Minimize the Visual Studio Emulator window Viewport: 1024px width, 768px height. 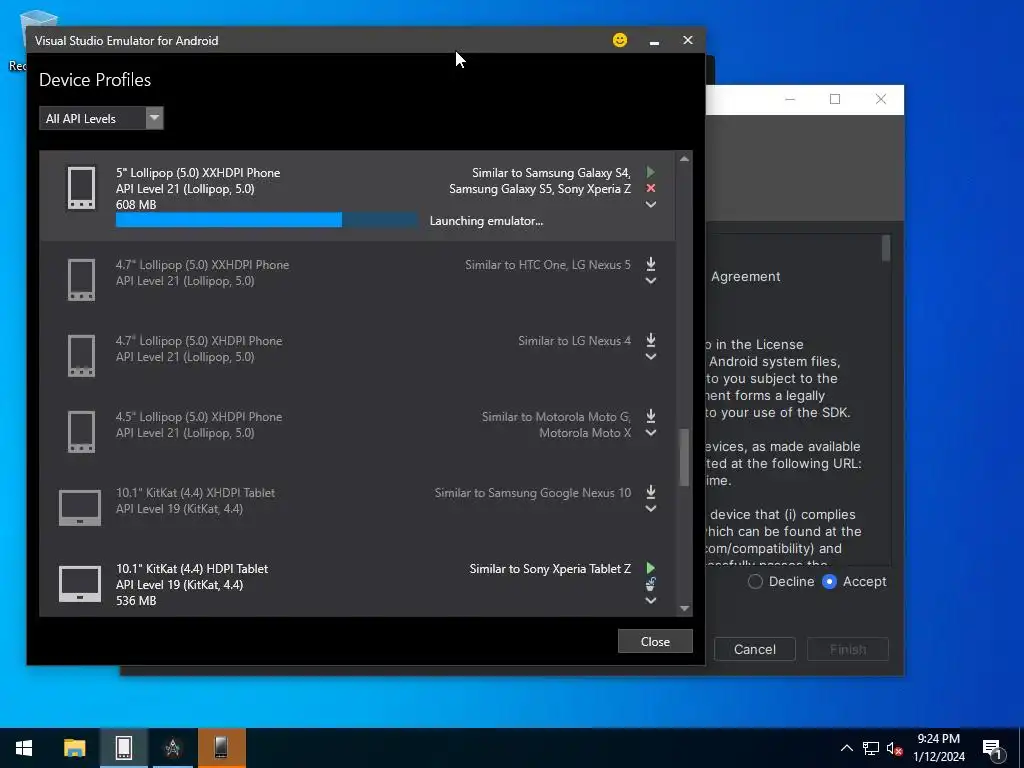tap(654, 40)
